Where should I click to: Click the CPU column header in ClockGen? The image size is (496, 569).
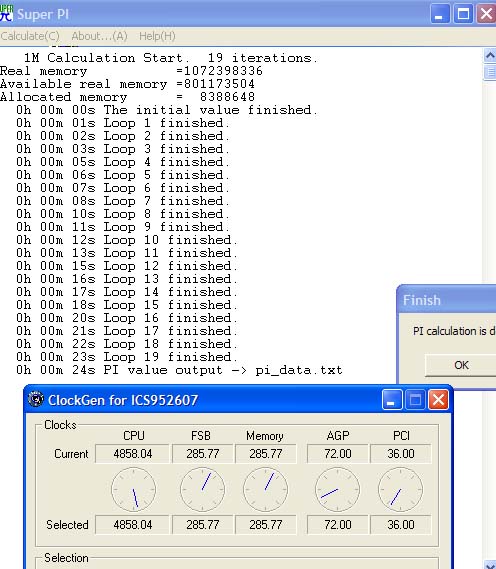point(134,435)
